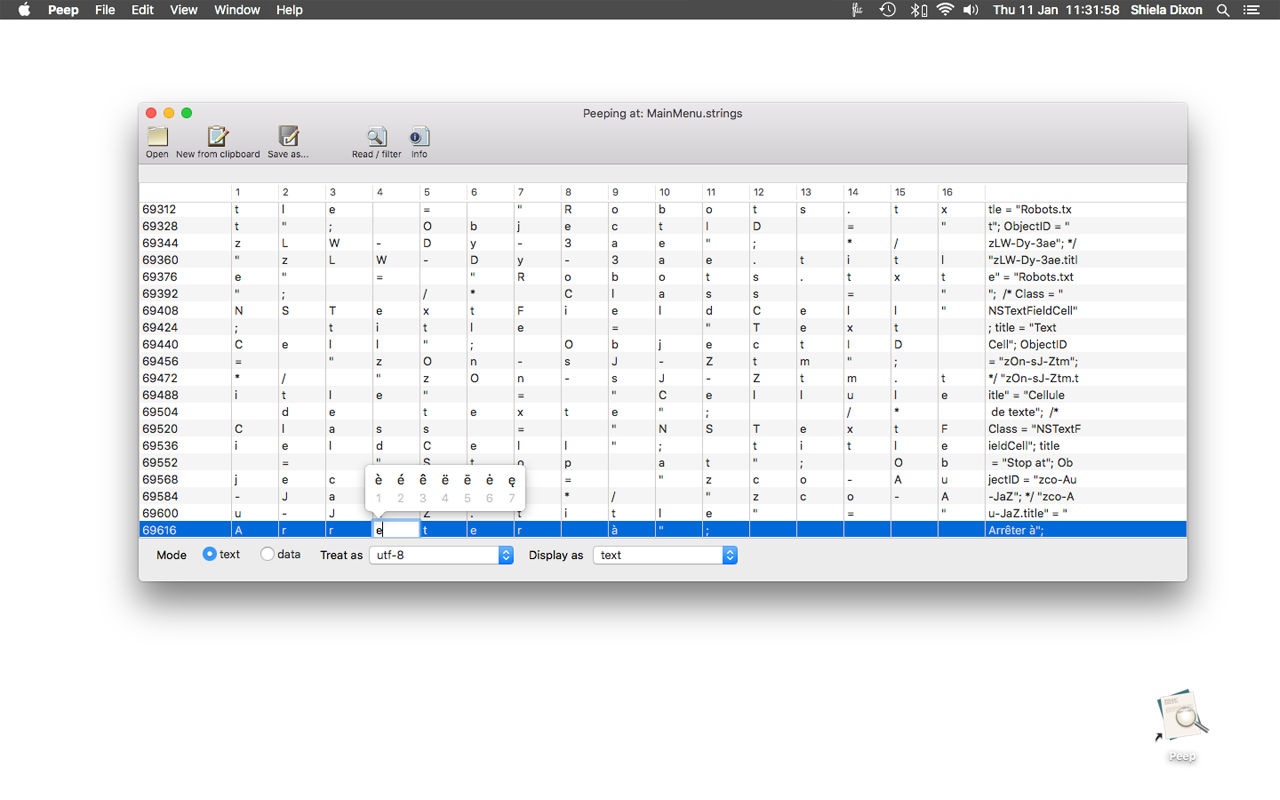Click the text 'de texte"; /*'
Image resolution: width=1280 pixels, height=800 pixels.
1025,412
